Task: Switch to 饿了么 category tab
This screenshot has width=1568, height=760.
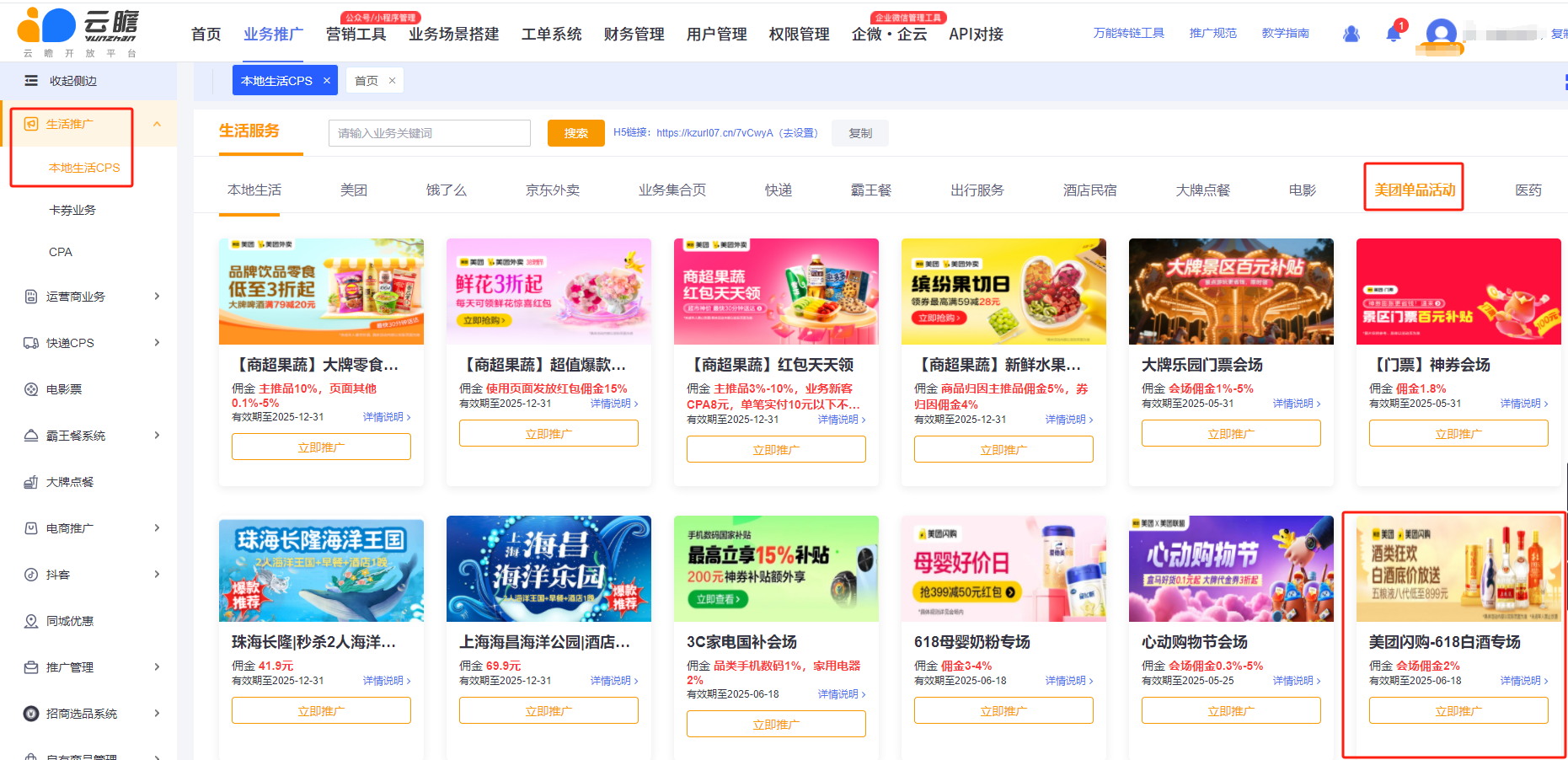Action: pos(447,190)
